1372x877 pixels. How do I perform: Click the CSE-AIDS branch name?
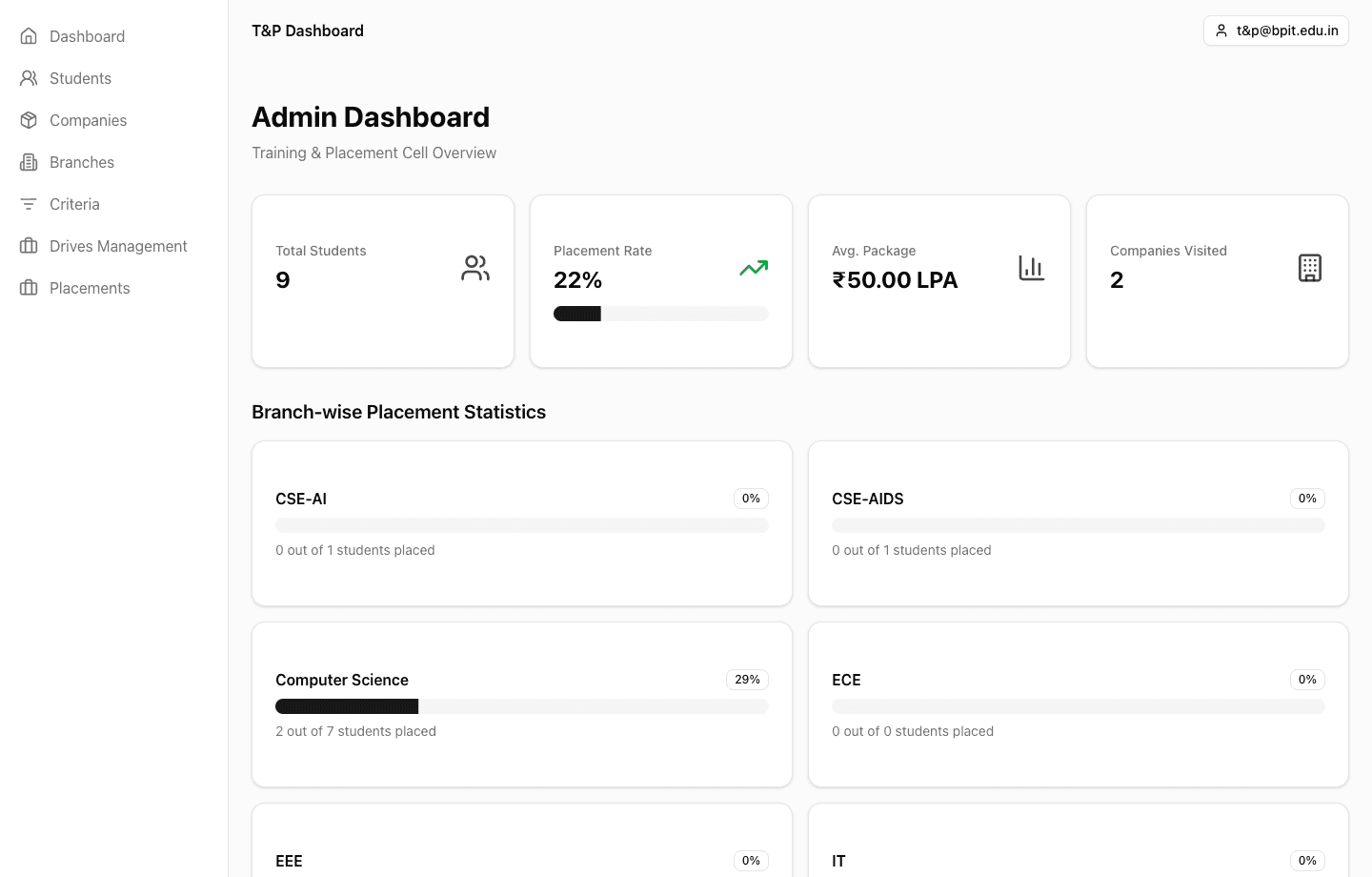click(868, 499)
